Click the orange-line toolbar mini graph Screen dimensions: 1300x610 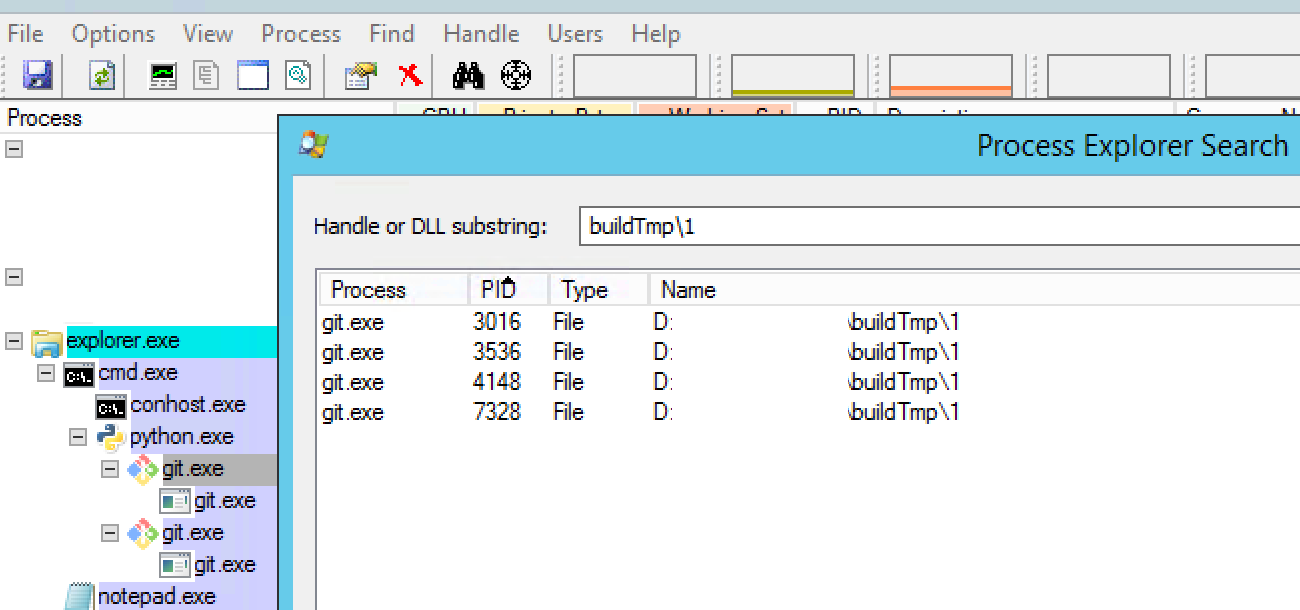(x=951, y=76)
